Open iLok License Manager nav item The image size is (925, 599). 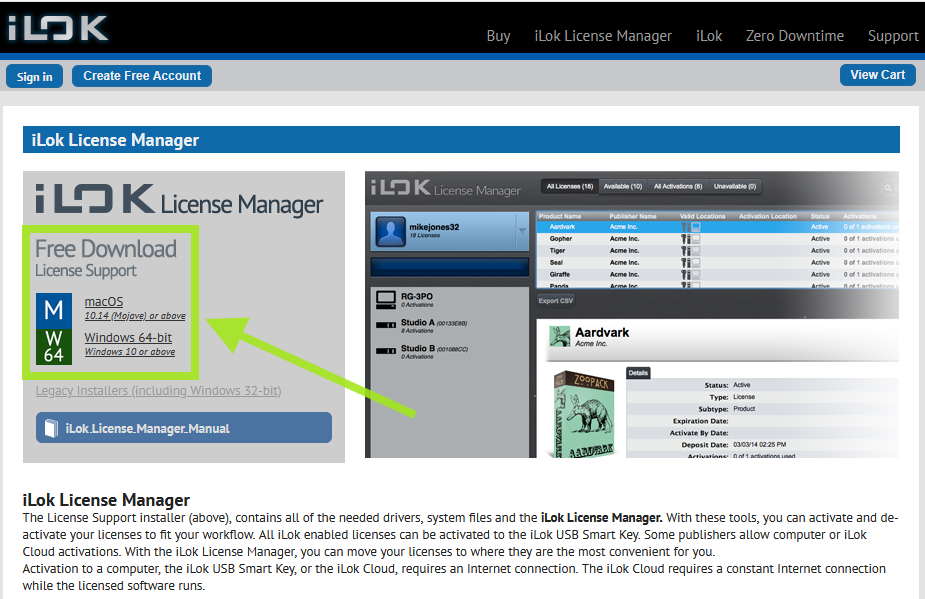603,36
